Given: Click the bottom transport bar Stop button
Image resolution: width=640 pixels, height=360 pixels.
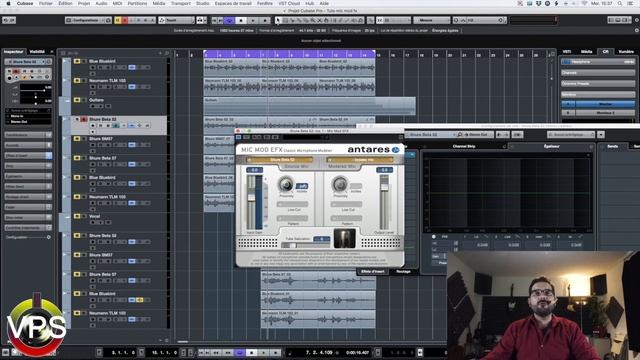Looking at the screenshot, I should click(x=252, y=352).
